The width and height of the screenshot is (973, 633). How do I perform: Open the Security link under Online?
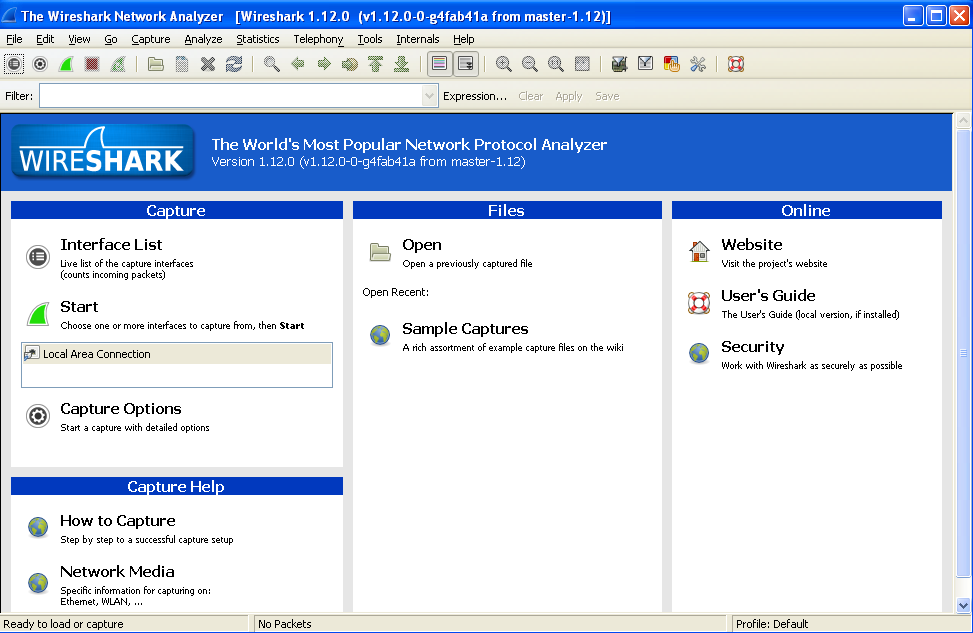coord(753,347)
